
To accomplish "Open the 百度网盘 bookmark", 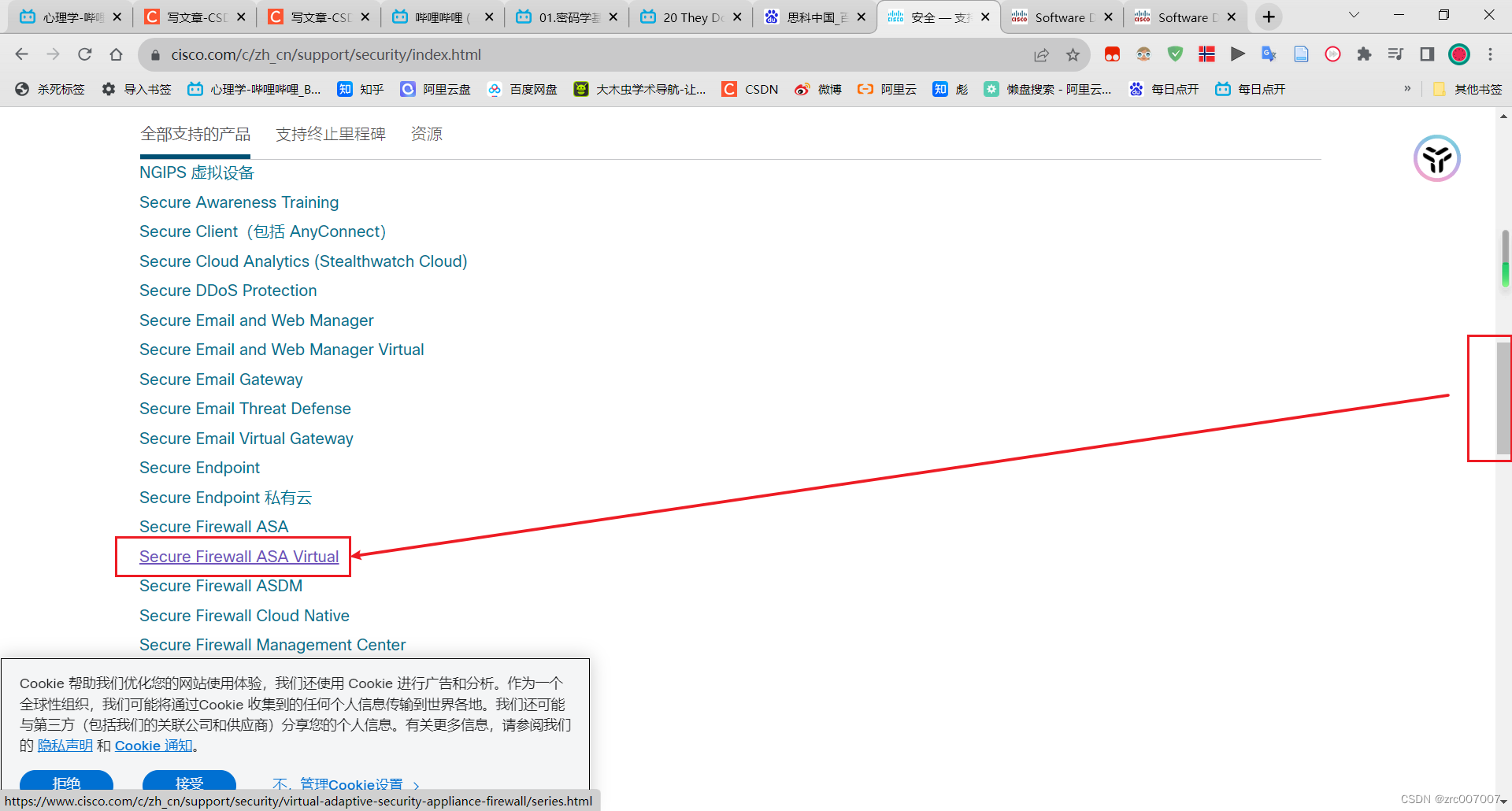I will (x=522, y=89).
